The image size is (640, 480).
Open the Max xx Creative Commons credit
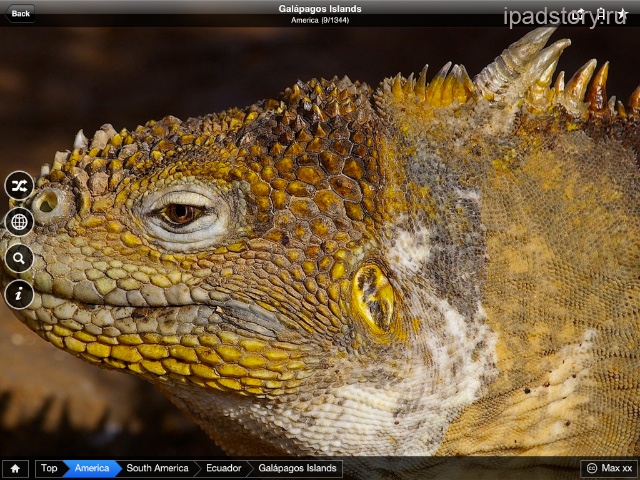609,468
